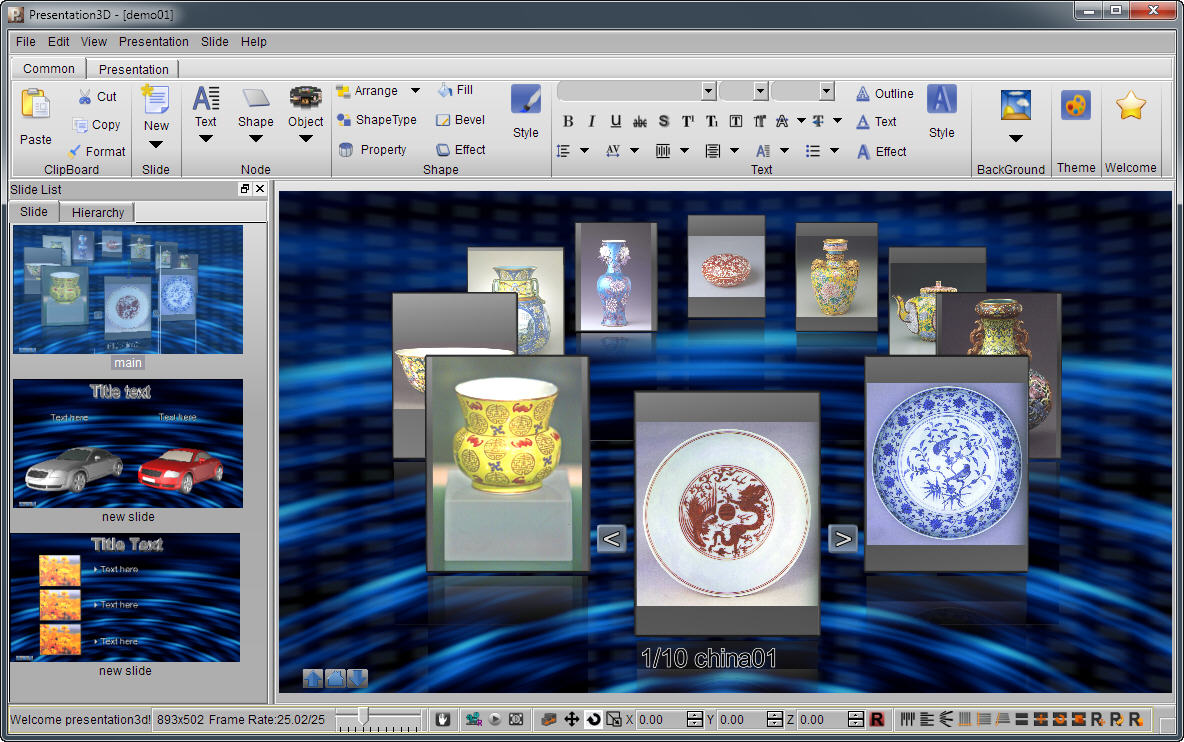
Task: Open the font size combo box dropdown
Action: 760,91
